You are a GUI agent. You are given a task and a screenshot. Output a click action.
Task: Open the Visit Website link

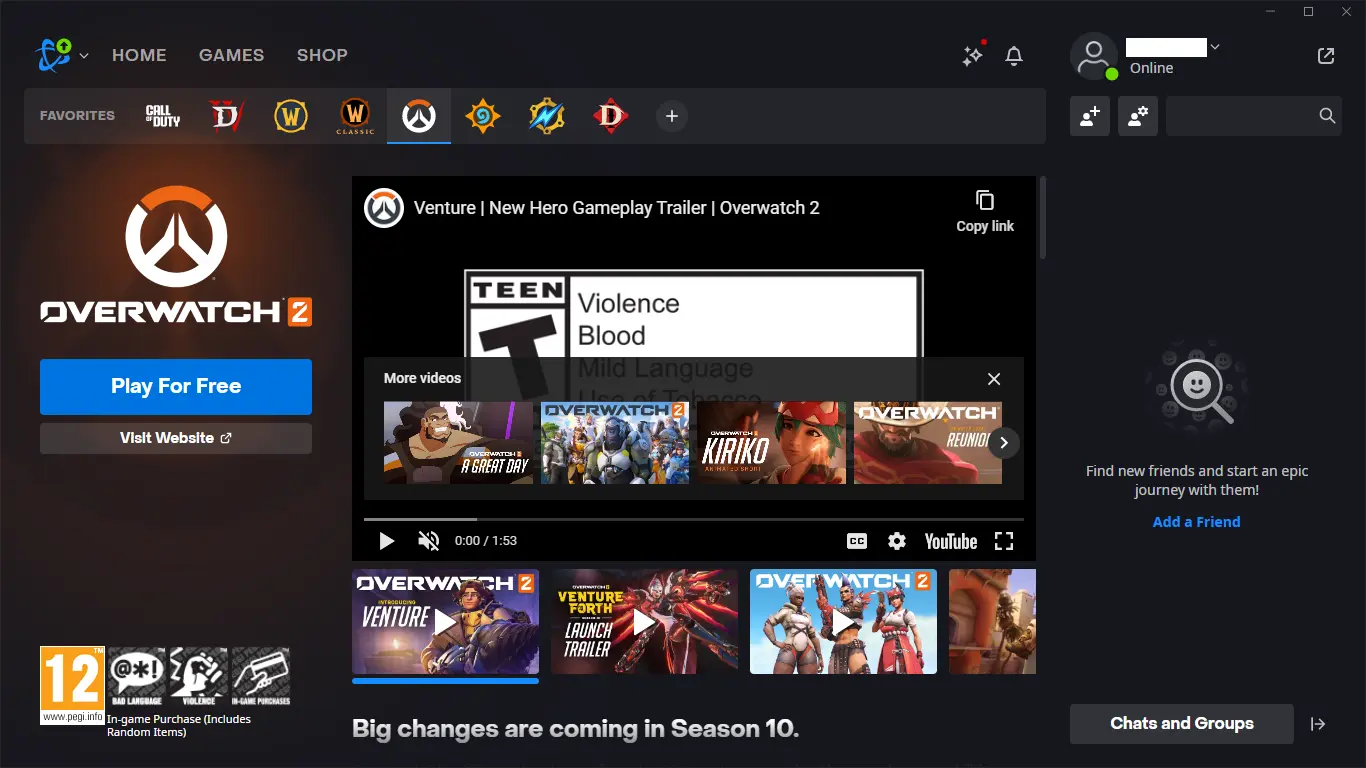pos(176,438)
